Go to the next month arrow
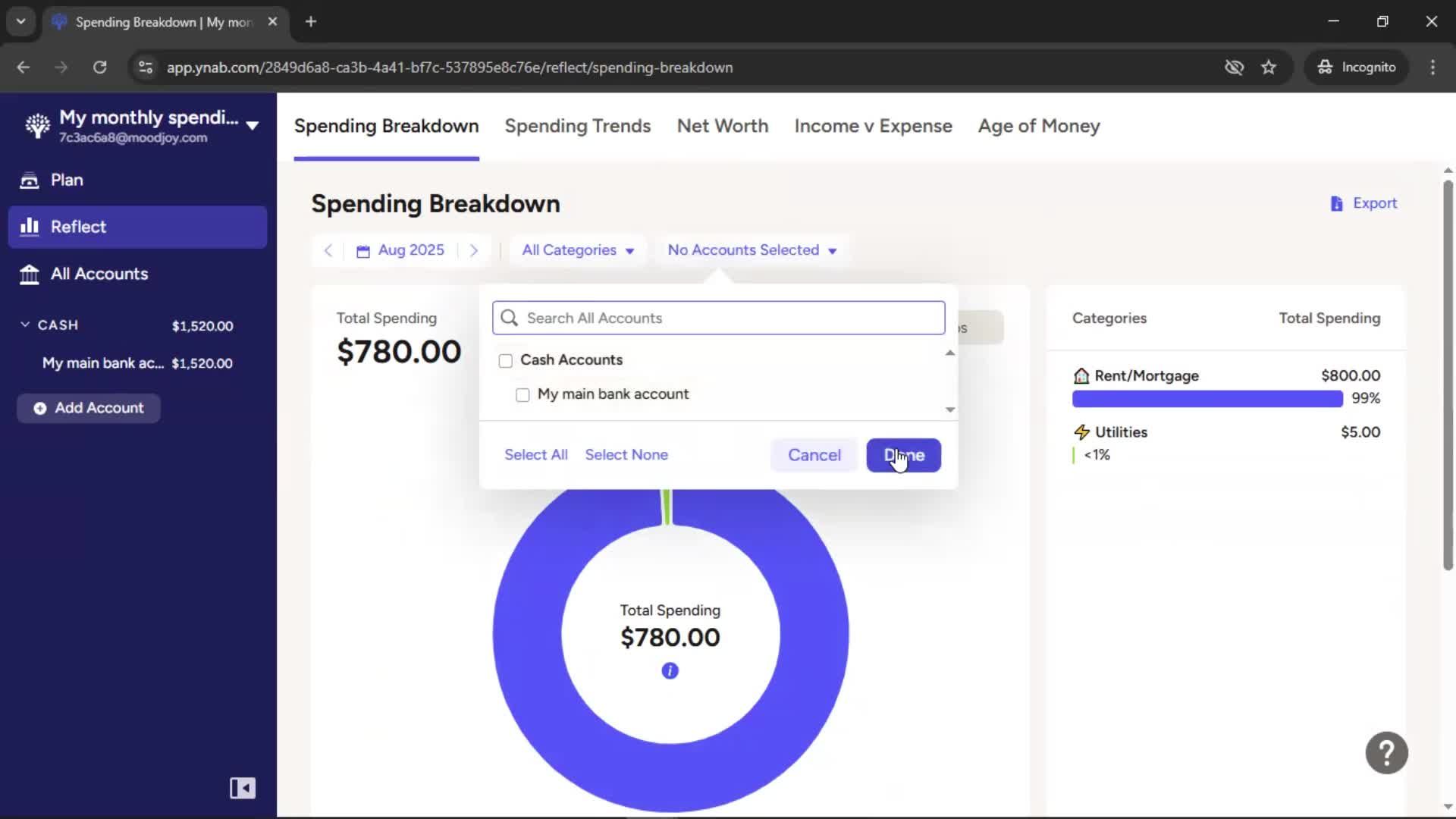 pos(474,250)
